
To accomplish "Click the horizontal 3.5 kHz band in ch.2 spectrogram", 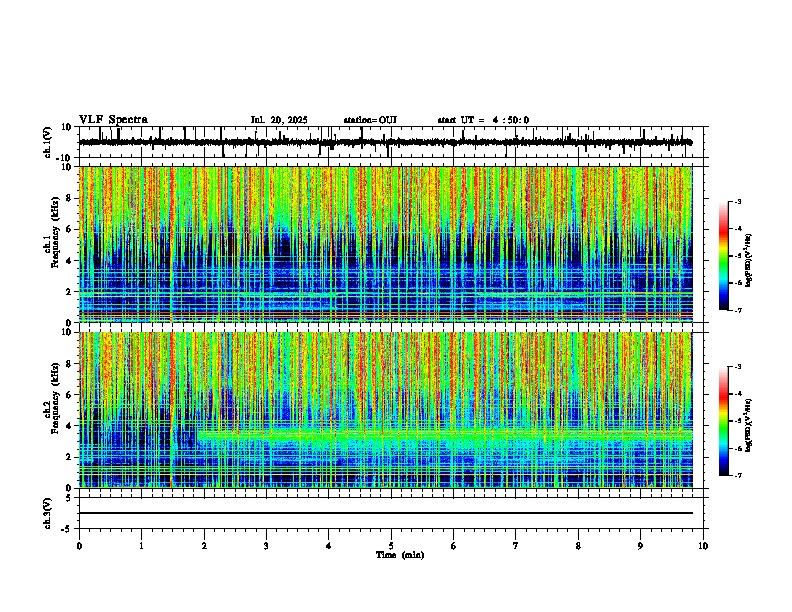I will coord(444,434).
